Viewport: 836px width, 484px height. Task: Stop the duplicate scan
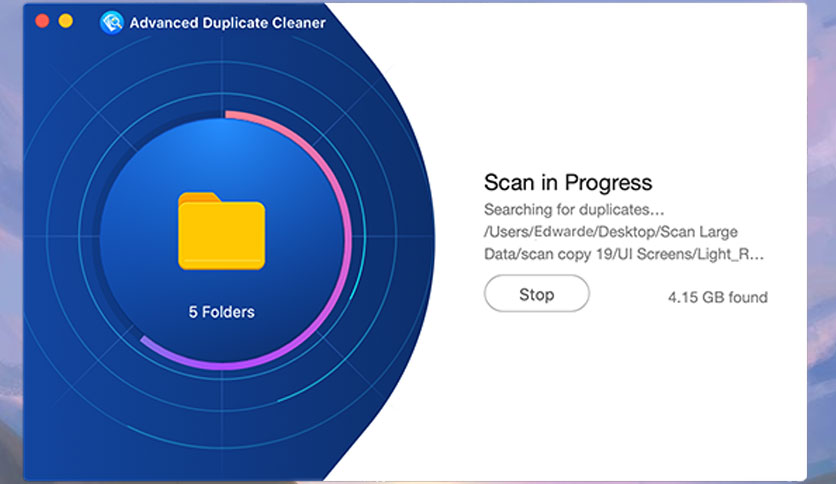click(x=536, y=294)
